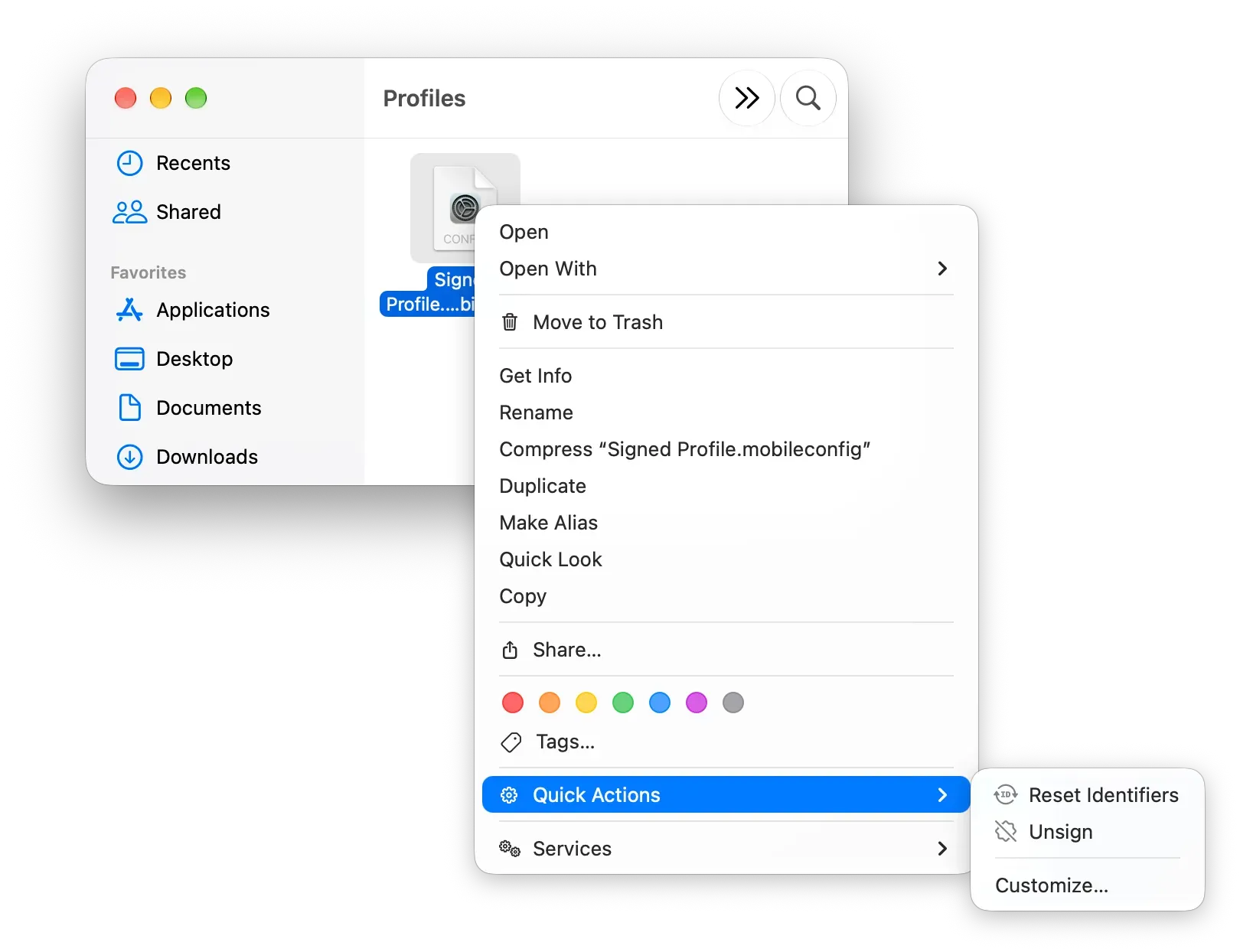Click the Reset Identifiers icon
This screenshot has height=952, width=1240.
click(1006, 795)
